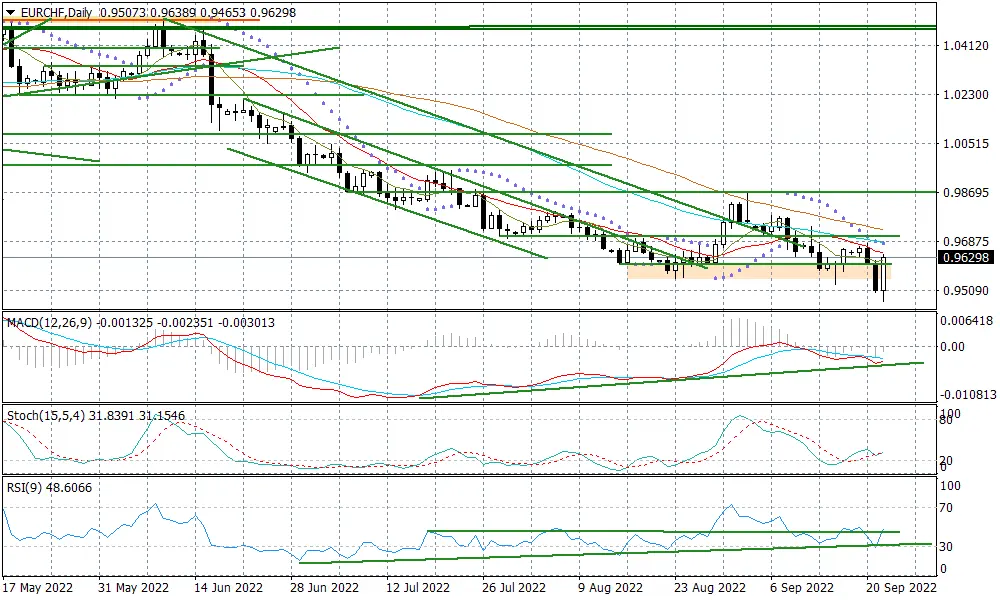
Task: Select the upper green trendline on RSI
Action: pyautogui.click(x=663, y=531)
